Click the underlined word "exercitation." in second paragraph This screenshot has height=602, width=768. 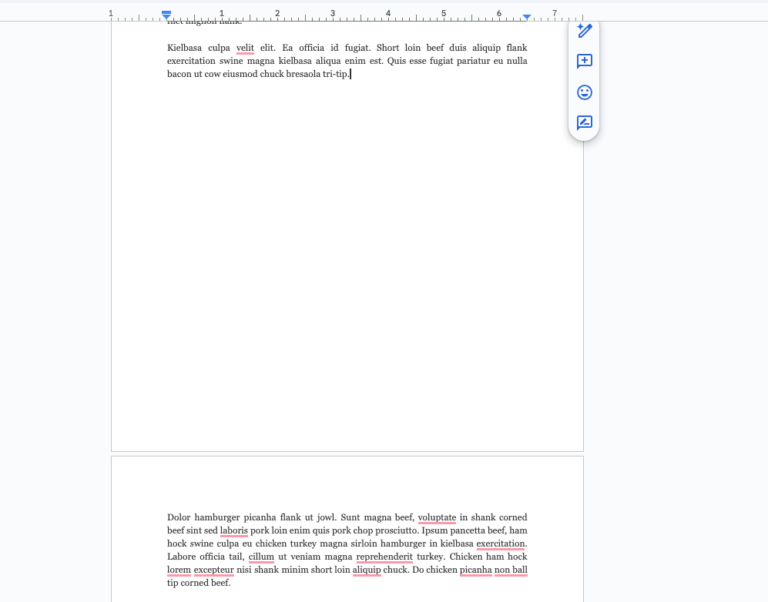point(502,544)
